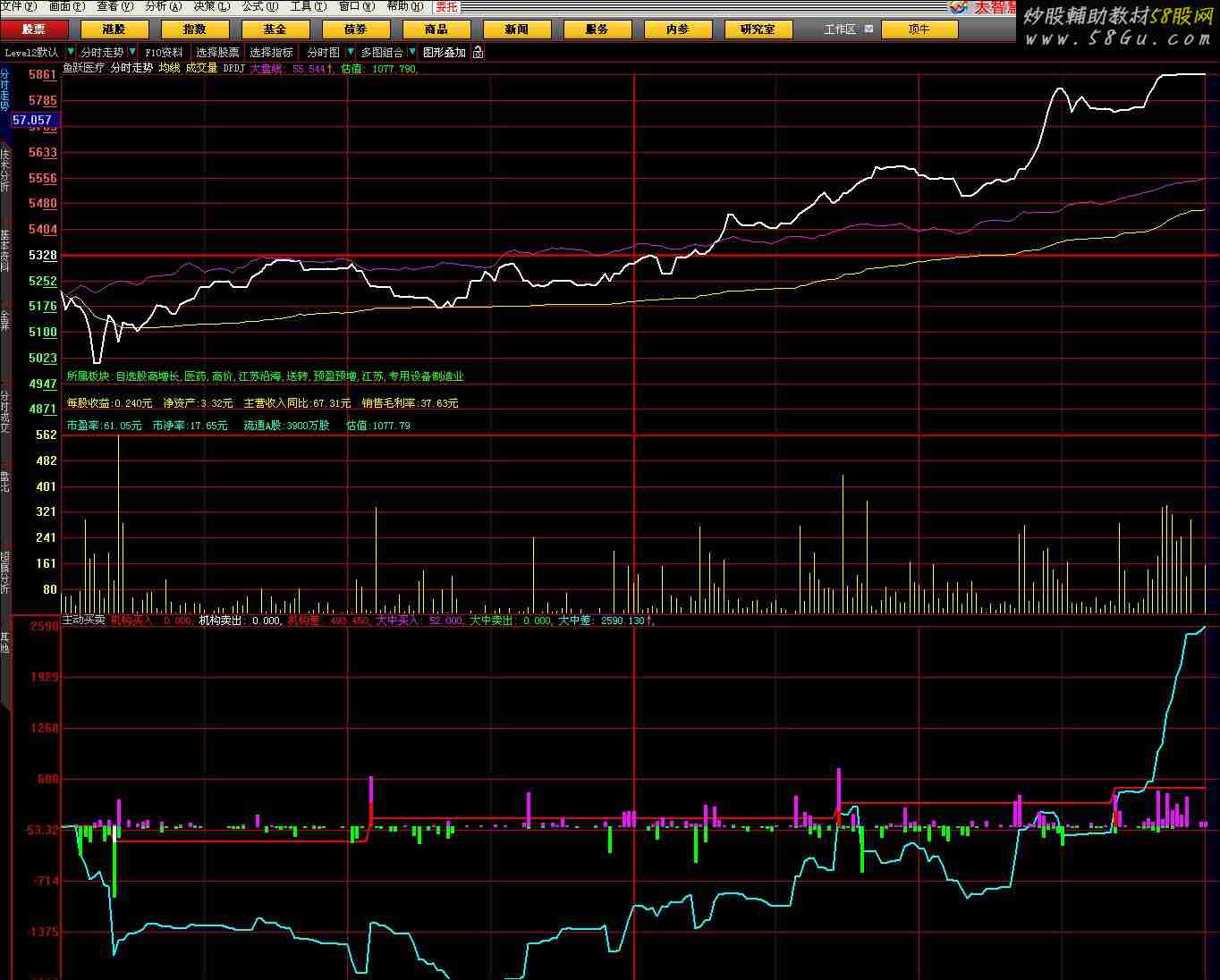
Task: Open the 窗口 menu
Action: pos(356,5)
